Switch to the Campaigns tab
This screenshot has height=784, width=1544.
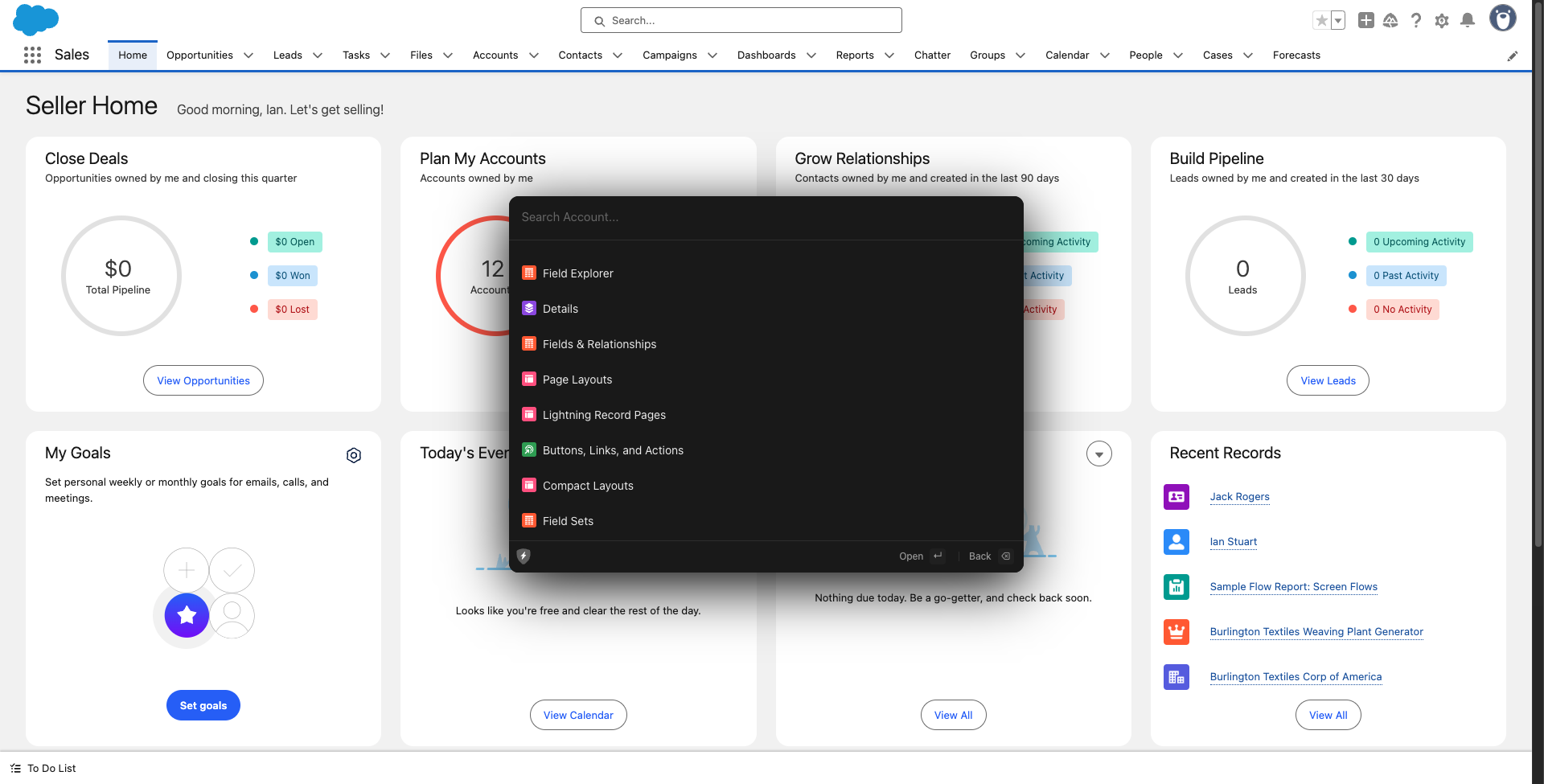coord(670,55)
